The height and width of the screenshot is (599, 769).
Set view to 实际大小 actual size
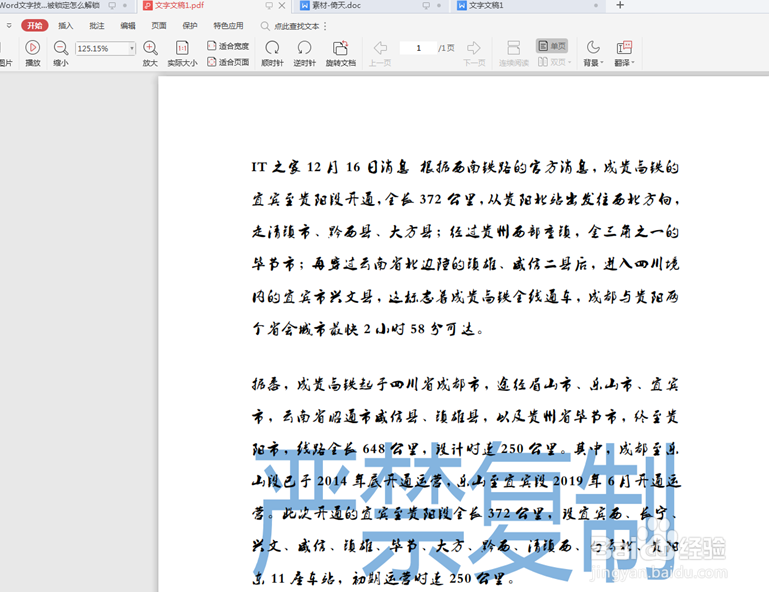pos(182,53)
